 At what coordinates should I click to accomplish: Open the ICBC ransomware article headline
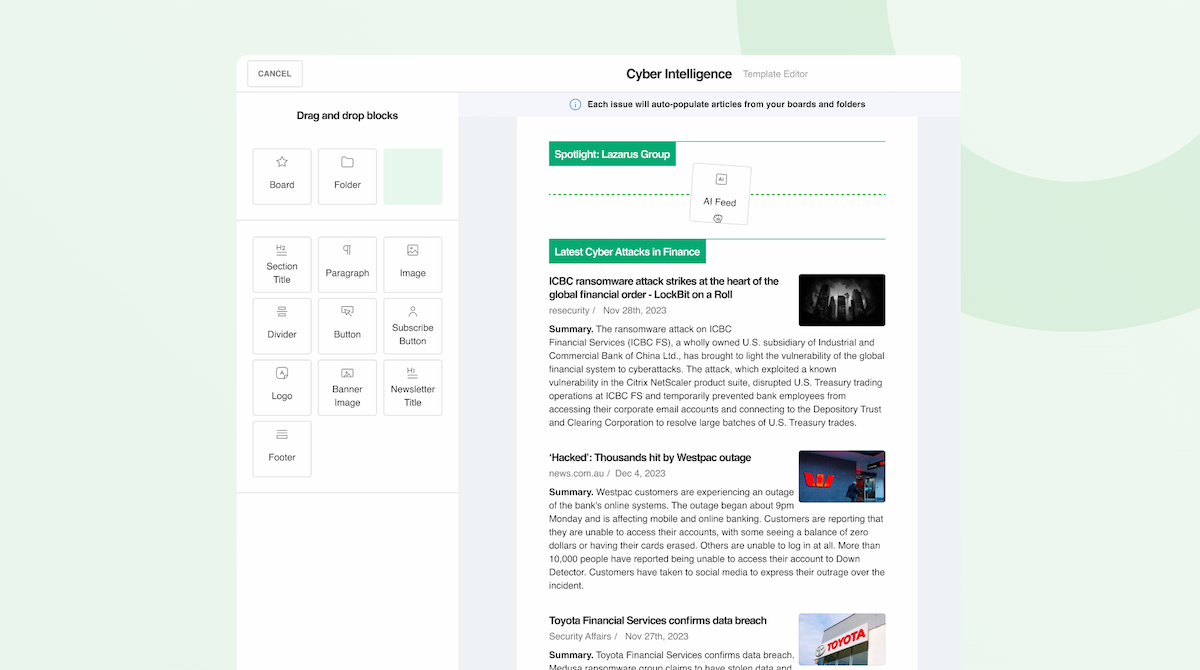click(663, 289)
